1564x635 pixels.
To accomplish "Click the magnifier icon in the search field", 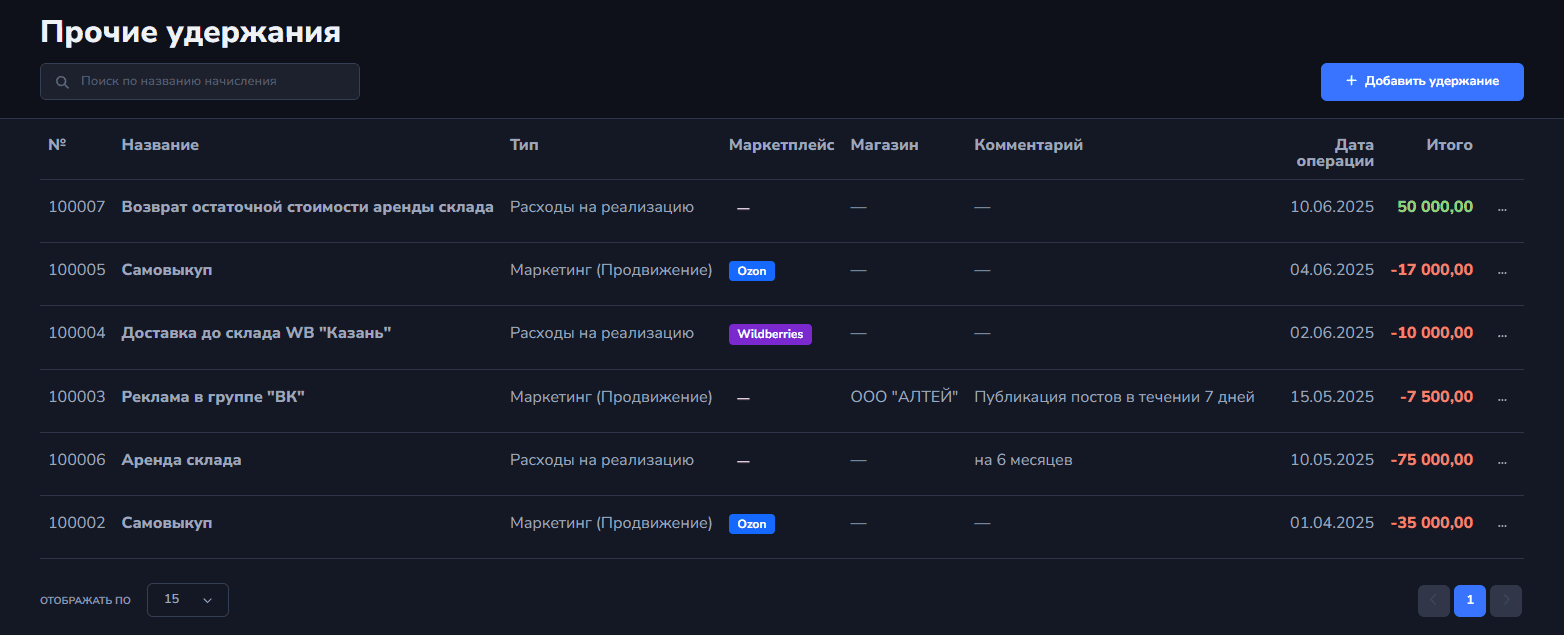I will point(62,82).
